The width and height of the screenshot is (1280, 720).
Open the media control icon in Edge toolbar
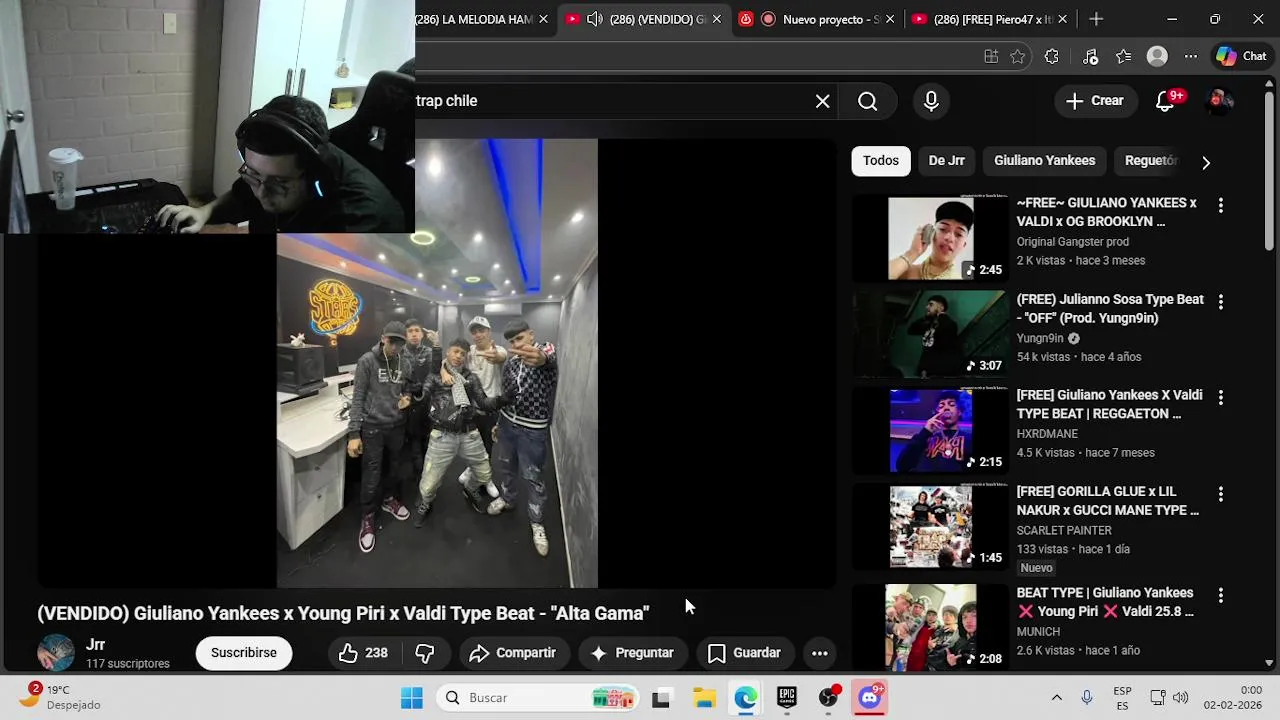[1090, 57]
